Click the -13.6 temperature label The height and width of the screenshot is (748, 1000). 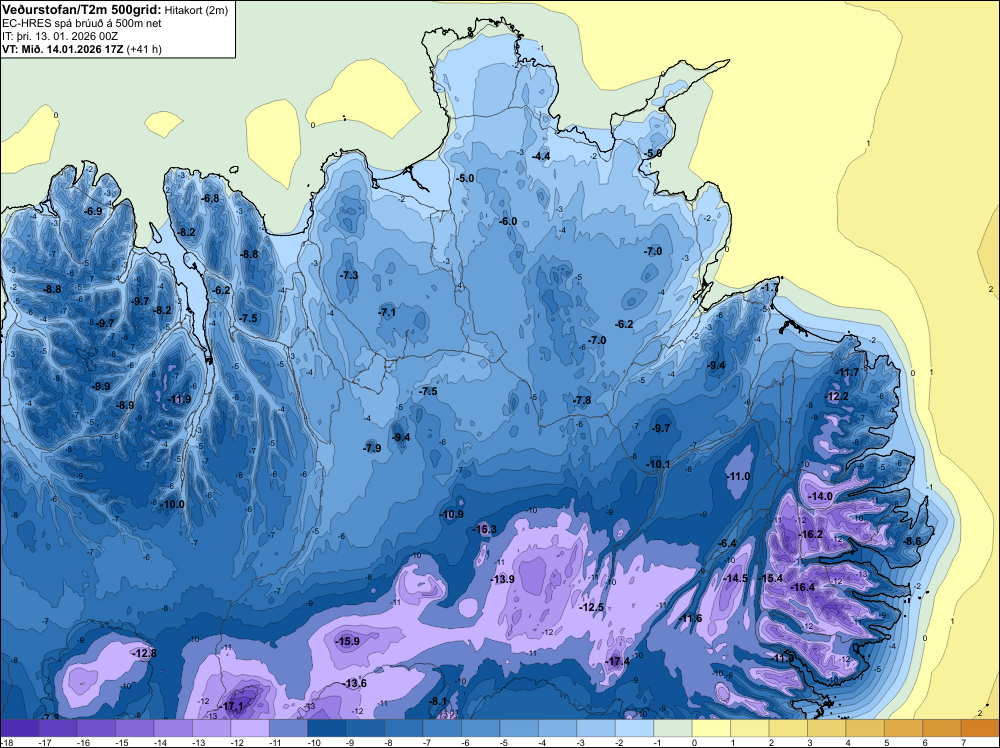[x=355, y=684]
